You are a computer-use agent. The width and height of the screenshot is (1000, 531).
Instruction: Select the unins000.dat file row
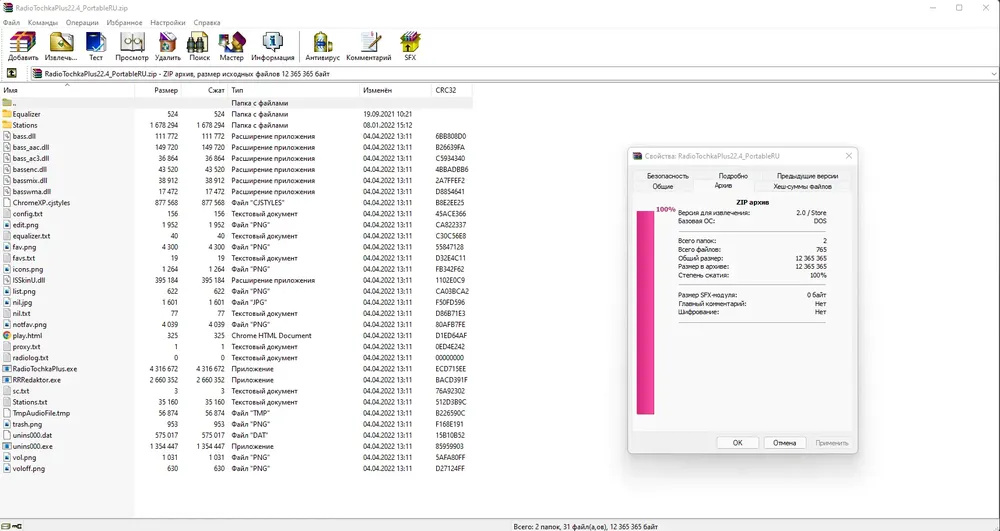236,435
